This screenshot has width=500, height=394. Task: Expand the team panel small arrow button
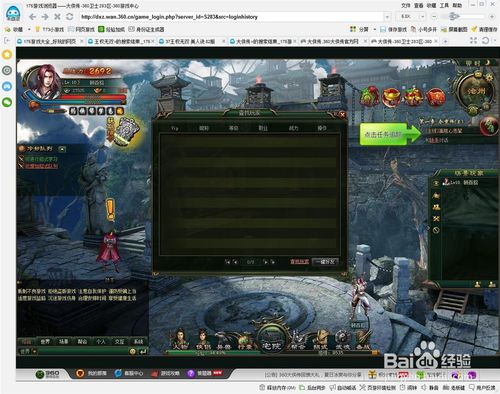point(62,149)
